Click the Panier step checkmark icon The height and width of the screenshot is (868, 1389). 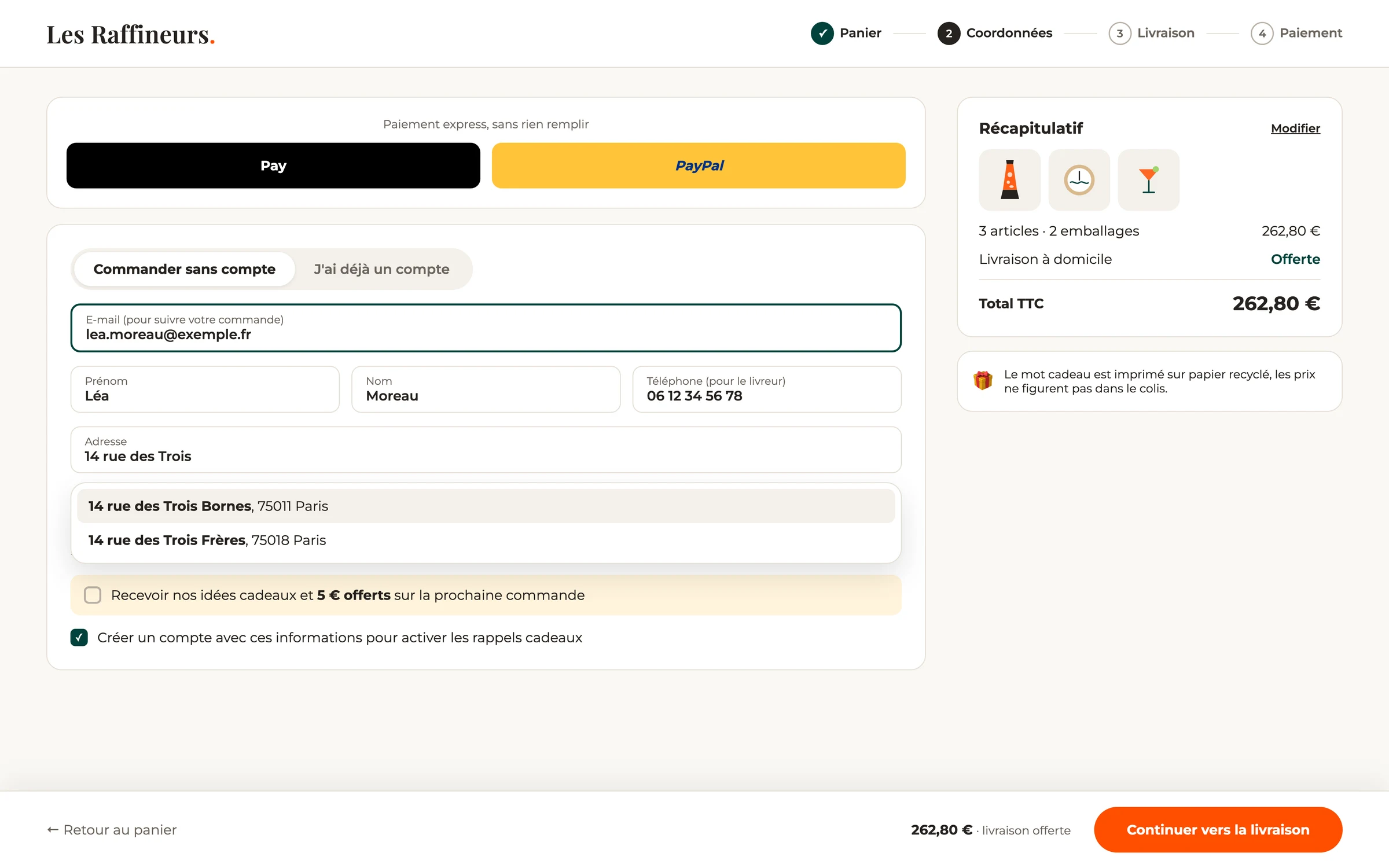(822, 34)
